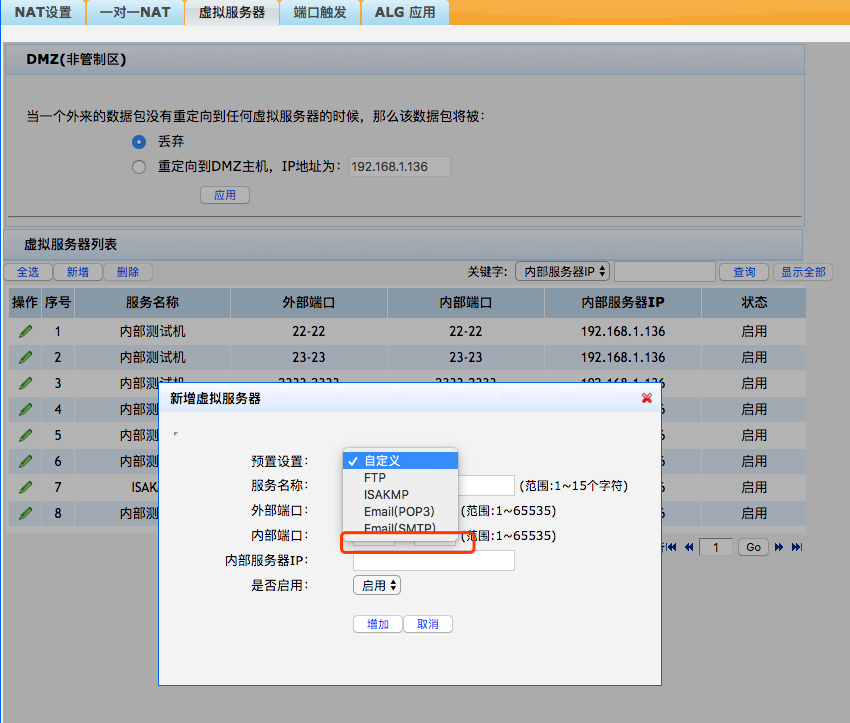Switch to 端口触发 tab
This screenshot has height=723, width=850.
pos(320,12)
